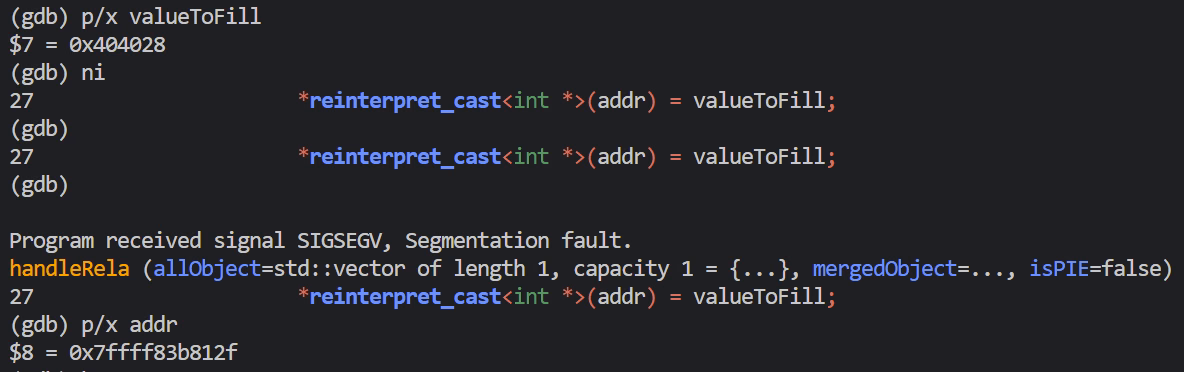Click the $8 = 0x7ffff83b812f output
1184x372 pixels.
pos(125,355)
